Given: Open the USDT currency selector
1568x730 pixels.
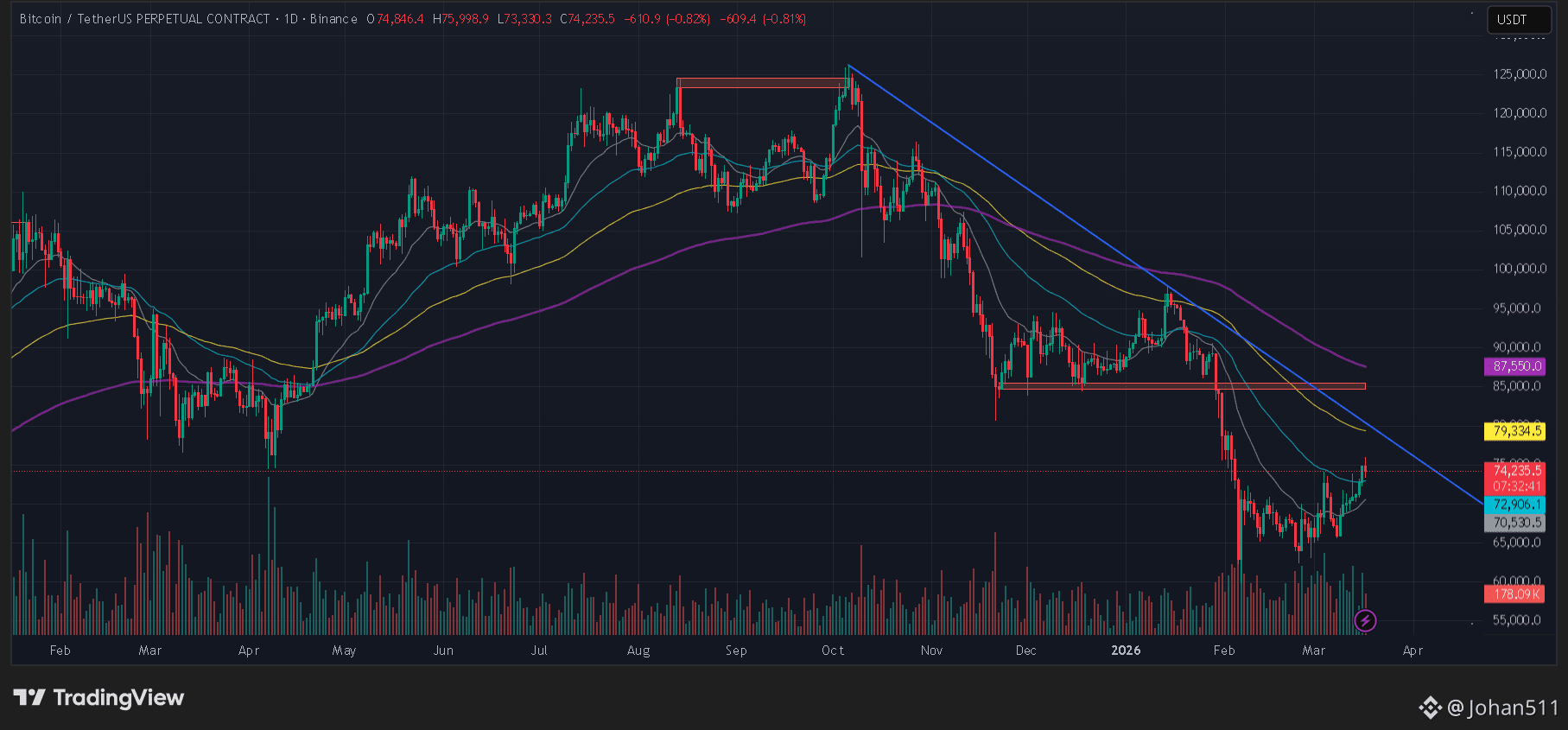Looking at the screenshot, I should (x=1519, y=20).
